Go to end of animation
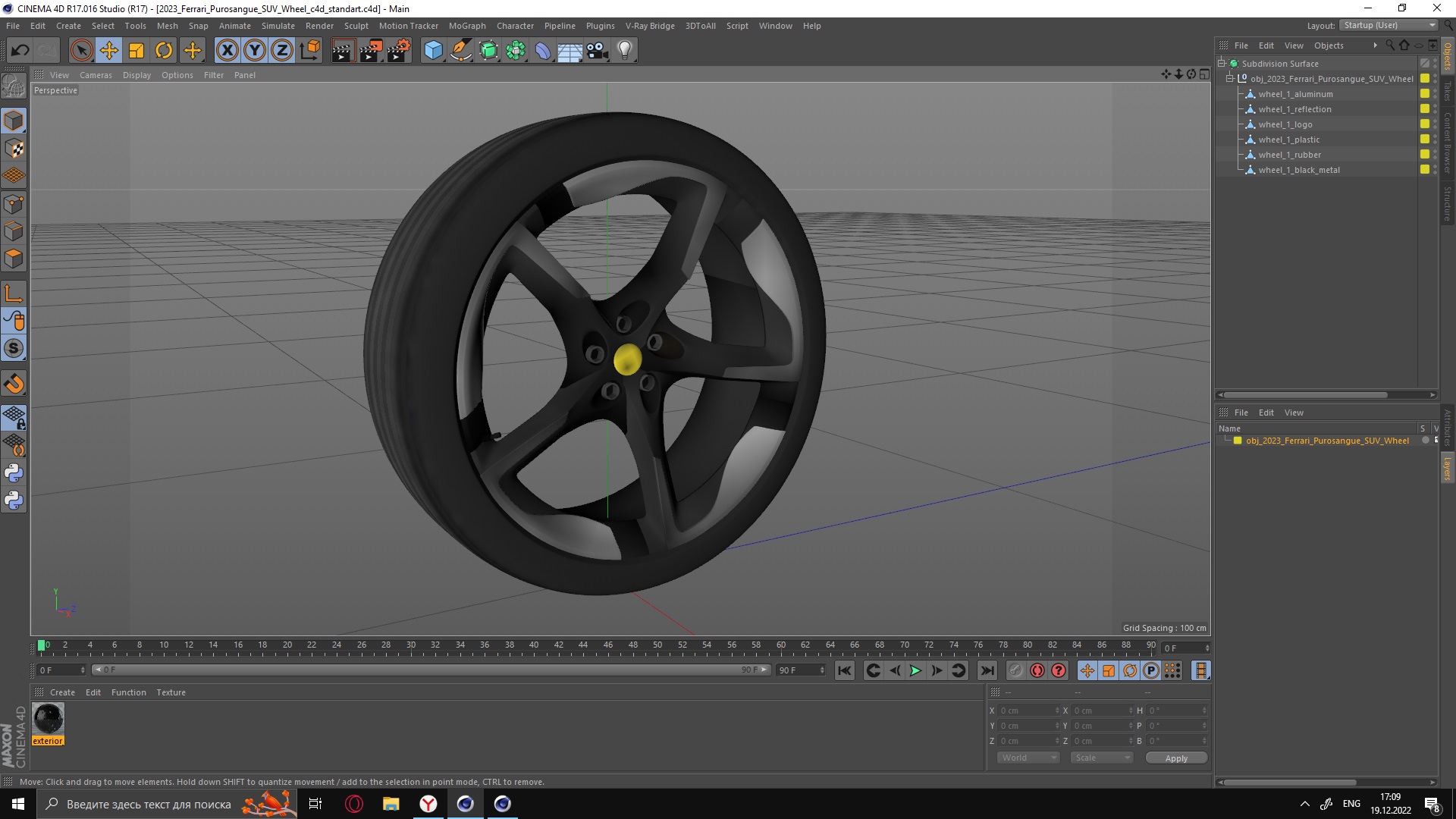1456x819 pixels. tap(987, 671)
